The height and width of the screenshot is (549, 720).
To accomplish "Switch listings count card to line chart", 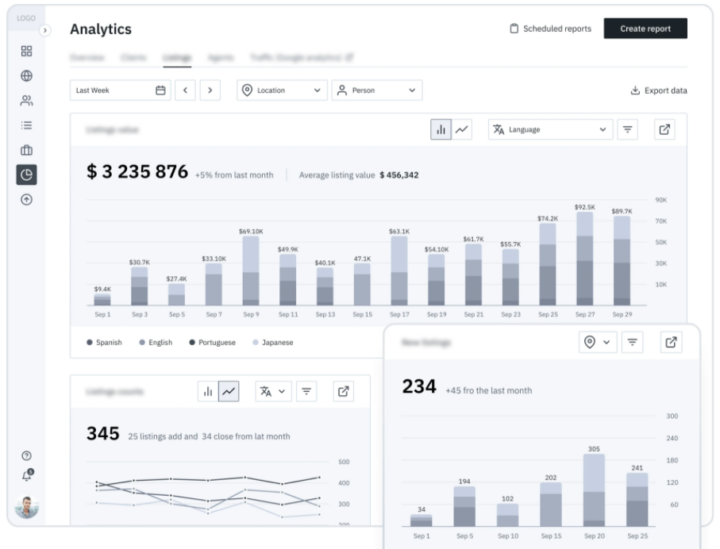I will (229, 392).
